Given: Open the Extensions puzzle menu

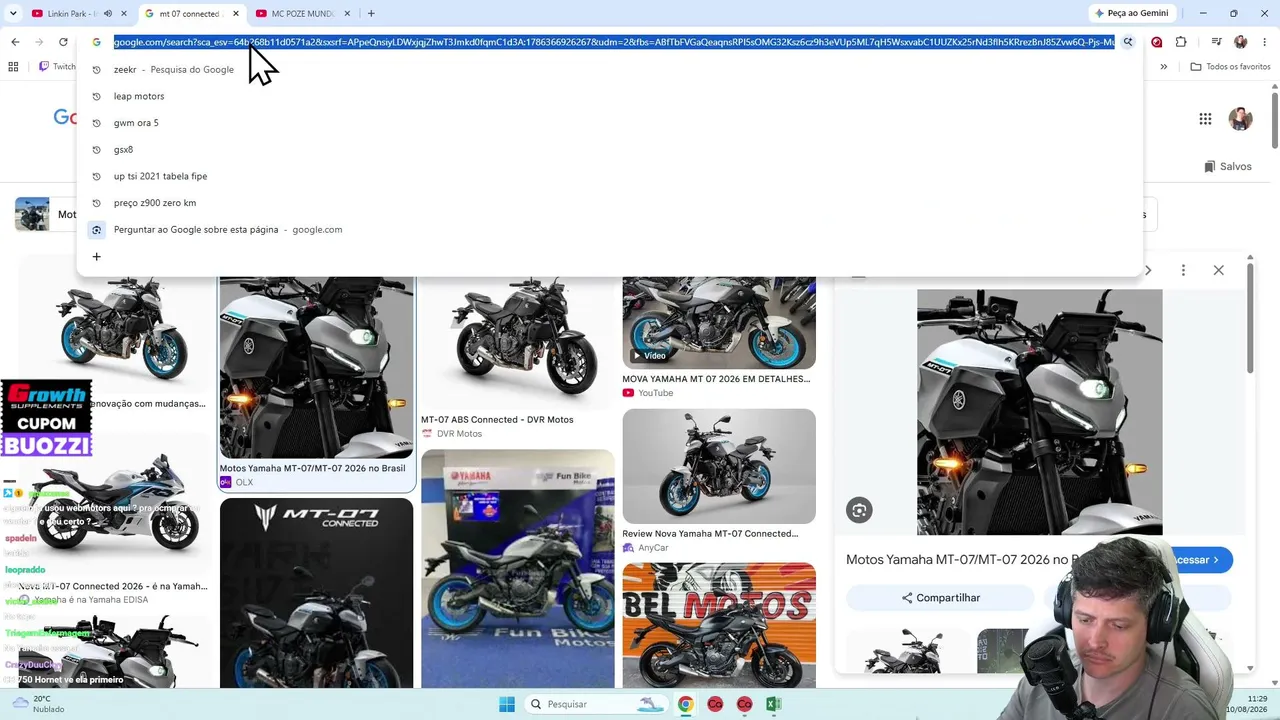Looking at the screenshot, I should point(1181,42).
